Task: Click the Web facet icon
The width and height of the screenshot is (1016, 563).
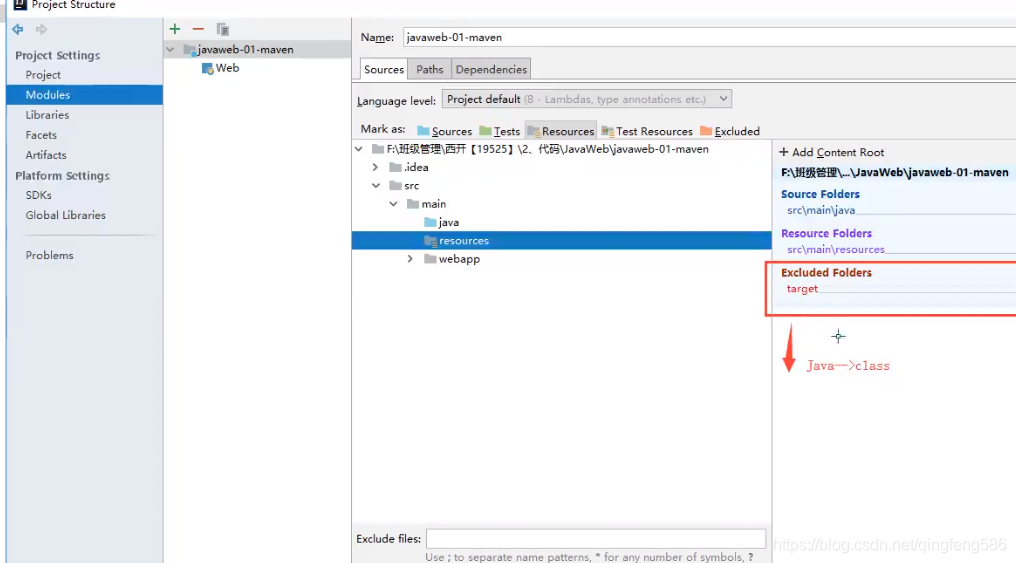Action: point(207,68)
